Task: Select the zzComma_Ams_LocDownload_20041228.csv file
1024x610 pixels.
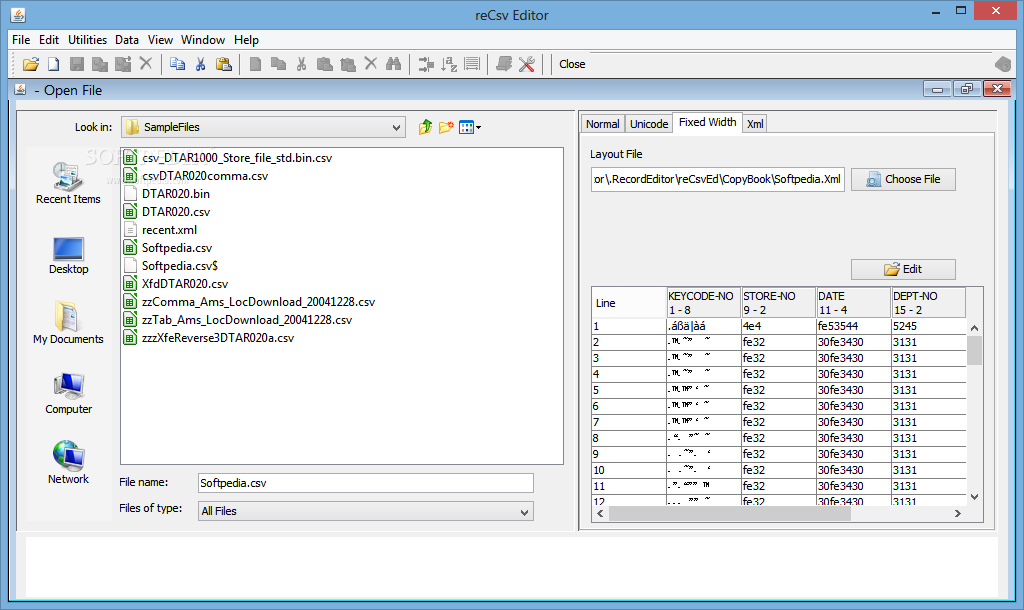Action: 258,302
